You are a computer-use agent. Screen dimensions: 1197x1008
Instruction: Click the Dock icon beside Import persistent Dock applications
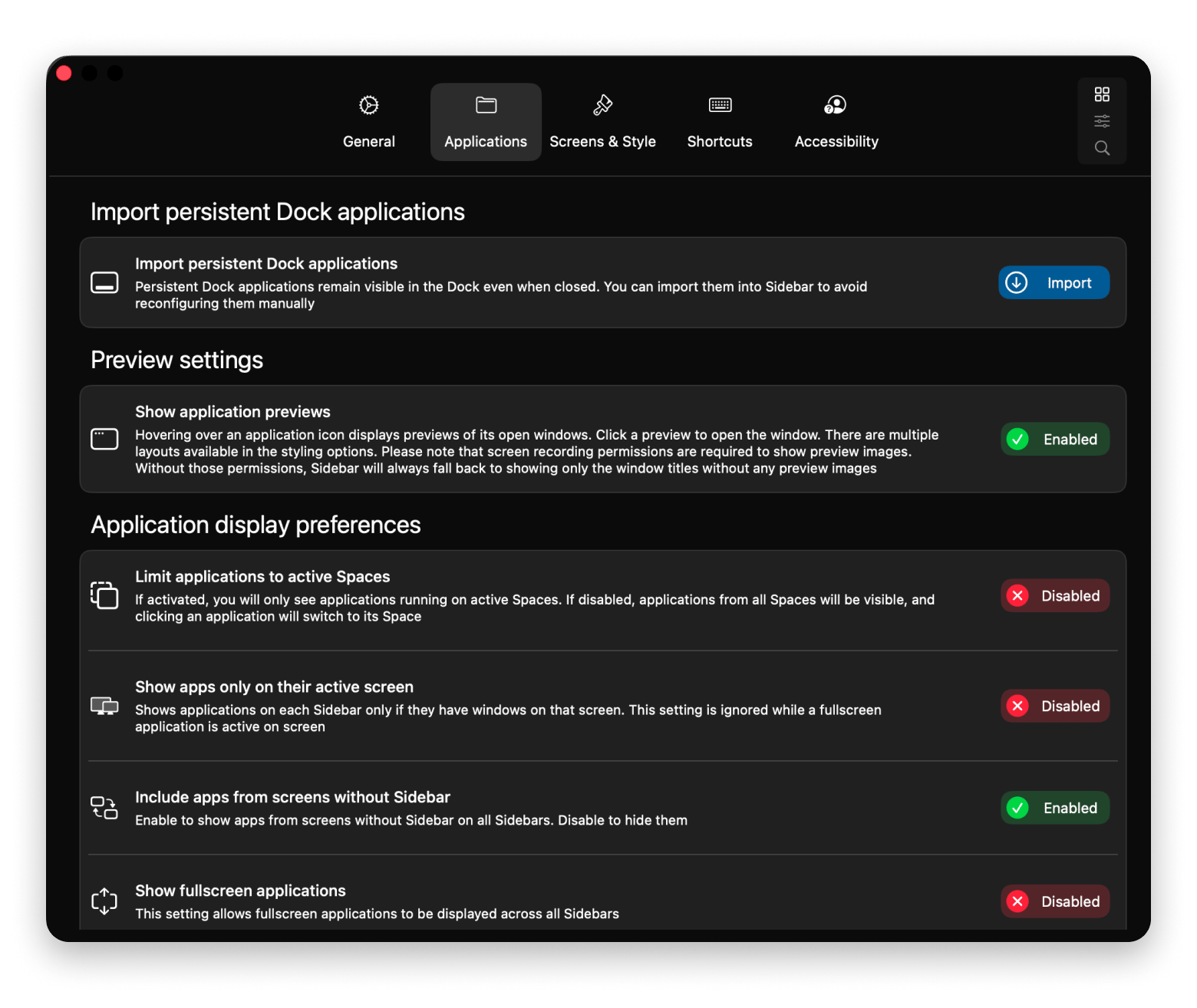pyautogui.click(x=104, y=282)
